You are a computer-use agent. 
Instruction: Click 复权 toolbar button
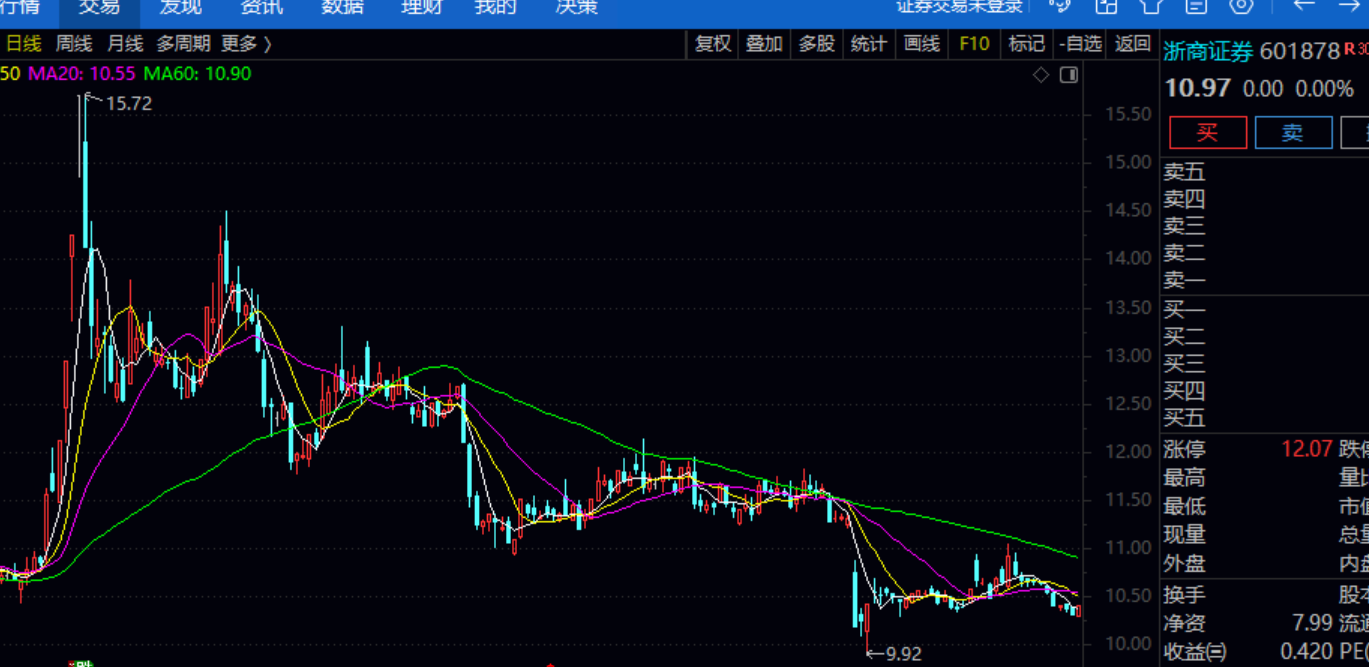713,44
